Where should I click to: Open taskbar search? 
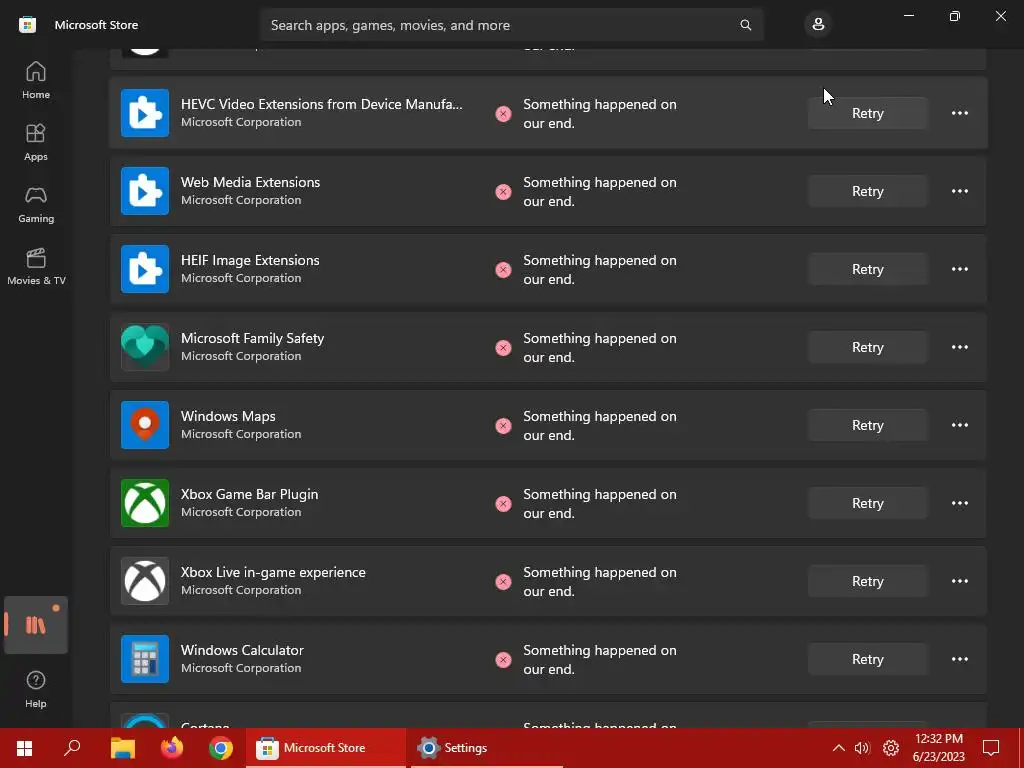click(72, 748)
